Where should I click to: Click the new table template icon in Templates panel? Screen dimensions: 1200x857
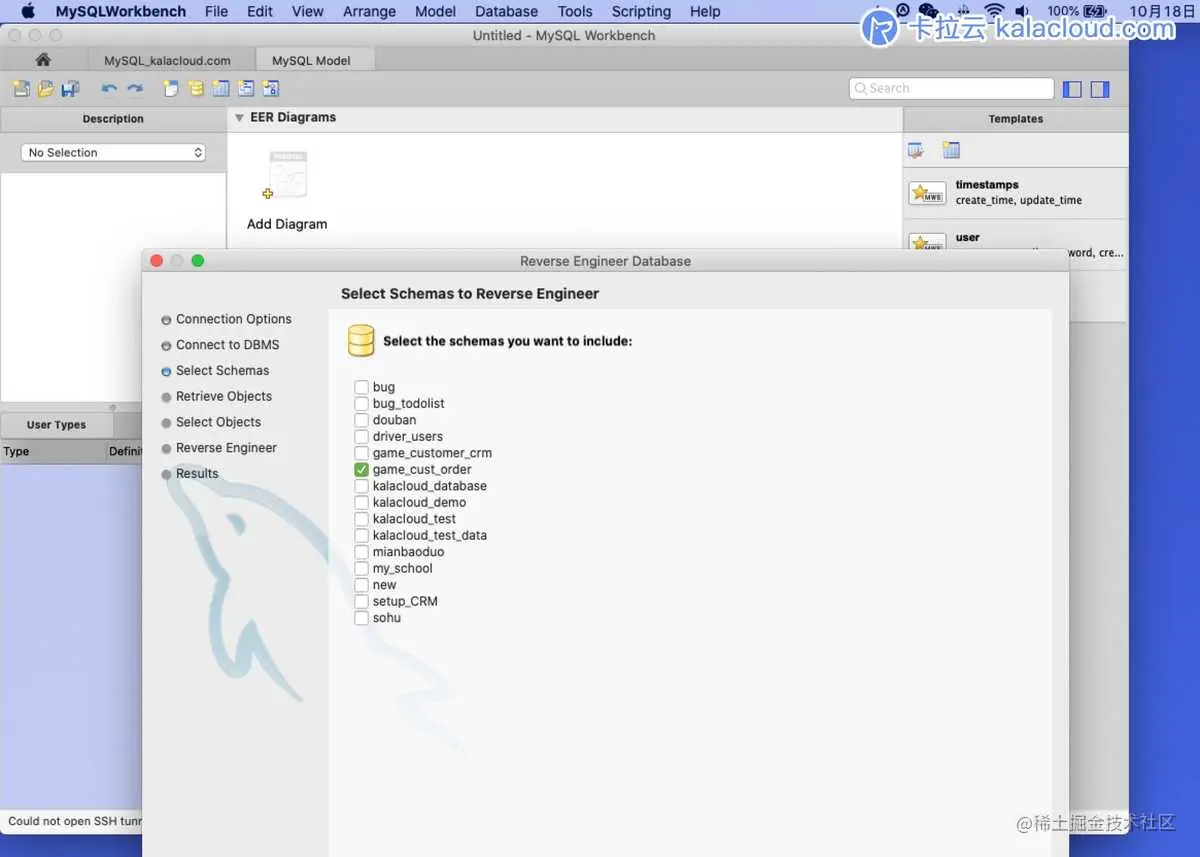pos(951,150)
